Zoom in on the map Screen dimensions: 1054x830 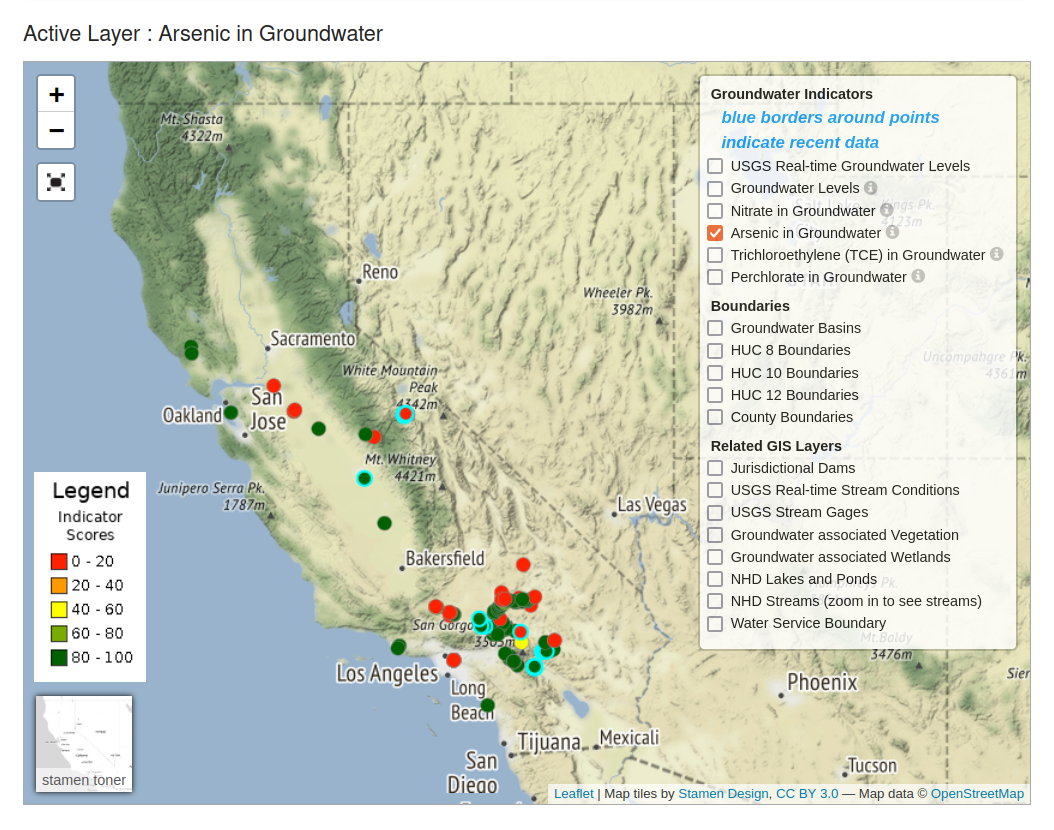click(56, 94)
